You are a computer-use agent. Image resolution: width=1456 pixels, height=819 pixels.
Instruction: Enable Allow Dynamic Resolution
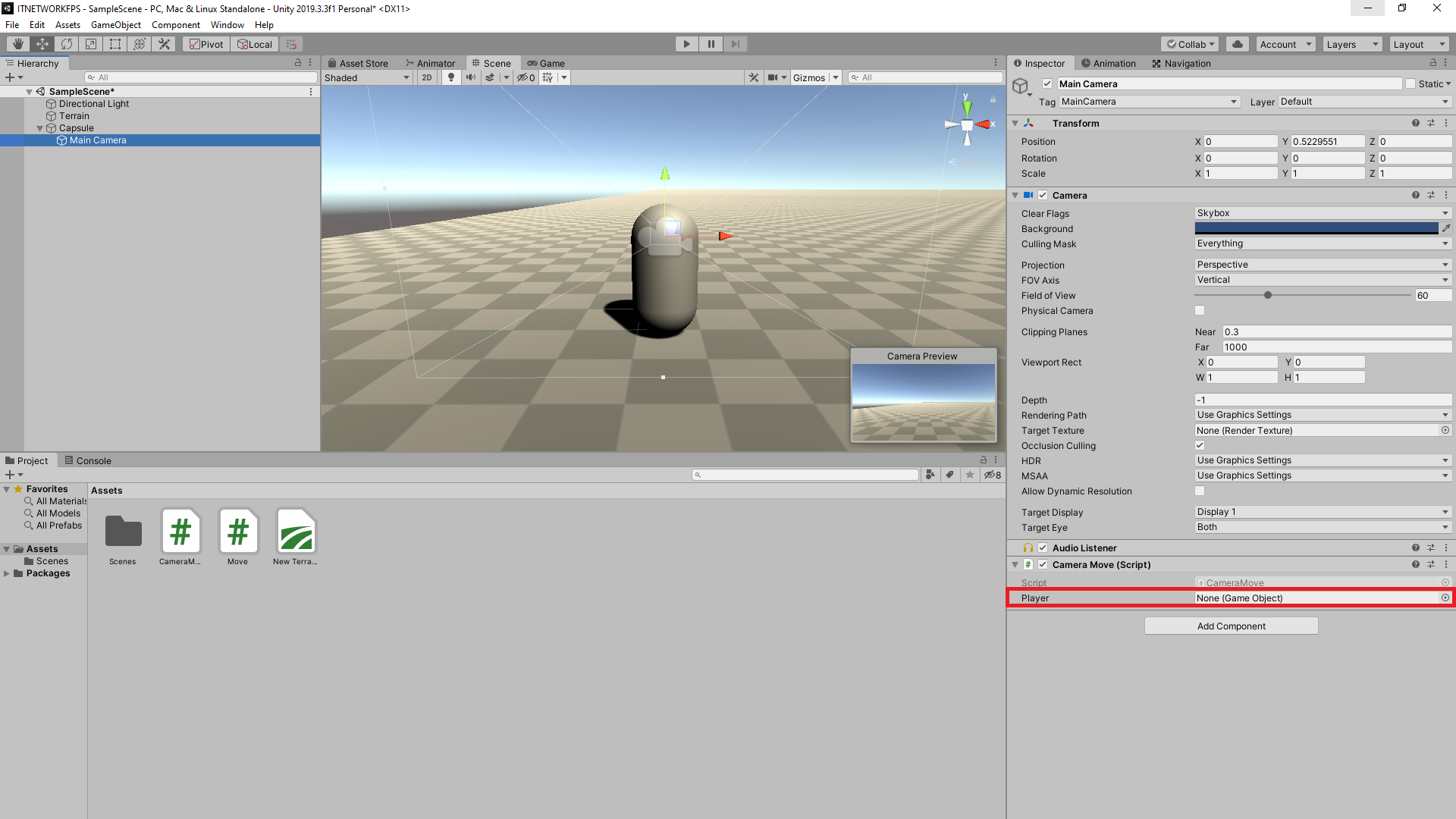click(x=1199, y=491)
